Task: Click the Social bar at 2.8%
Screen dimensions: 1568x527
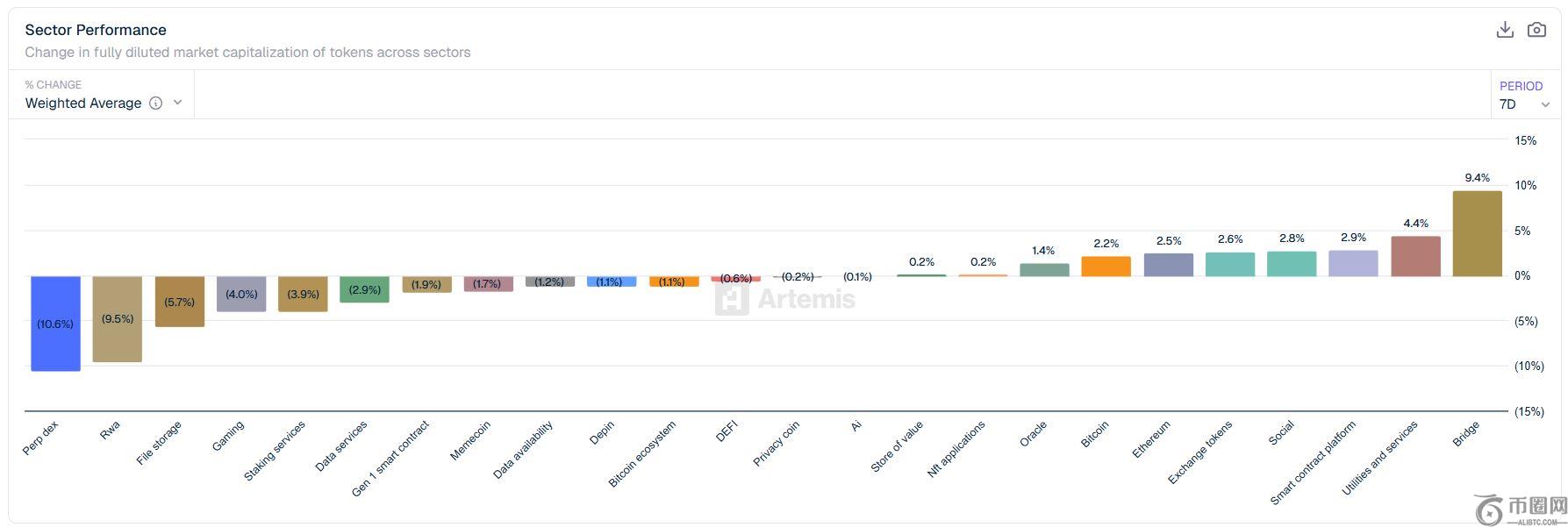Action: pyautogui.click(x=1292, y=264)
